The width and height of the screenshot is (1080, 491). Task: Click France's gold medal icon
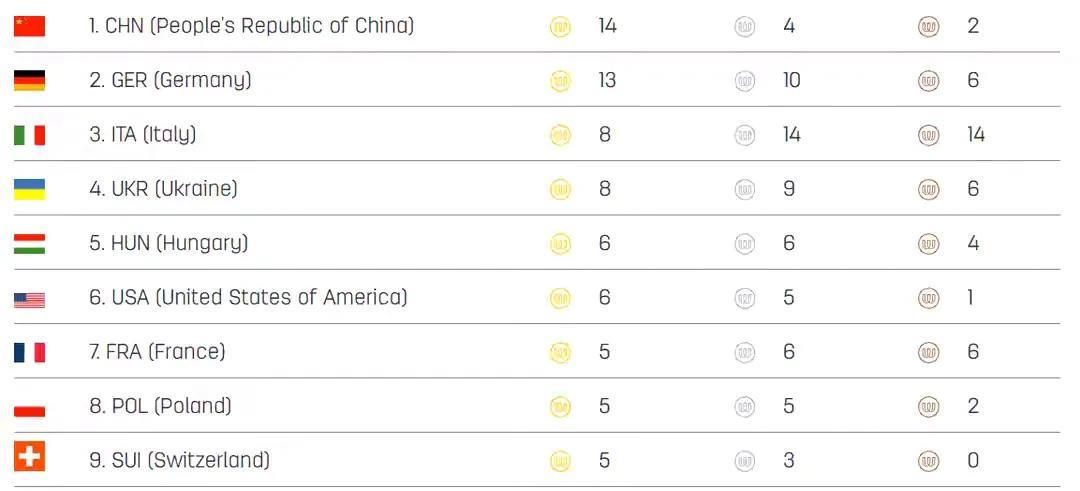point(561,352)
